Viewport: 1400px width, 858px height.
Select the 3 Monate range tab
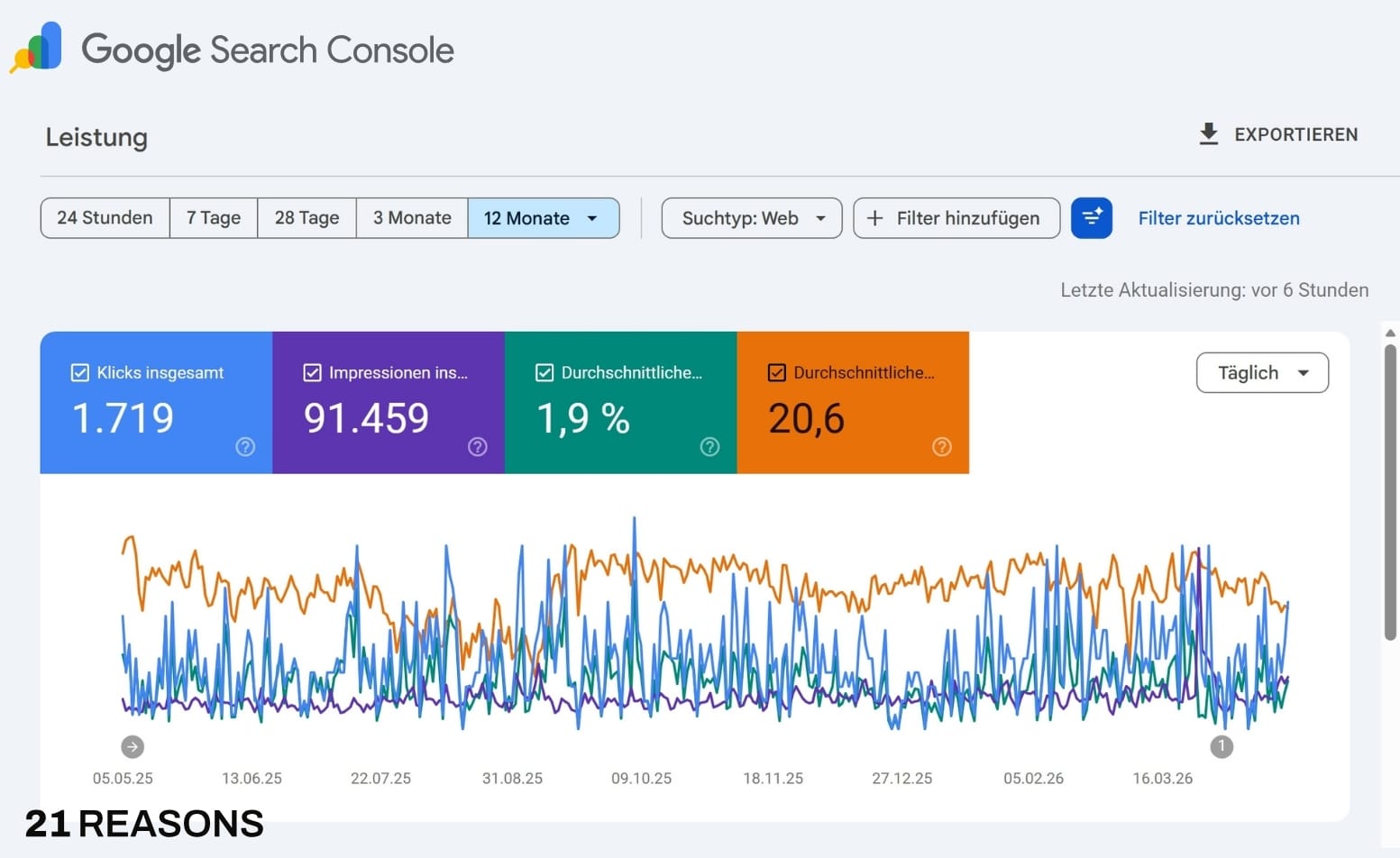tap(412, 218)
